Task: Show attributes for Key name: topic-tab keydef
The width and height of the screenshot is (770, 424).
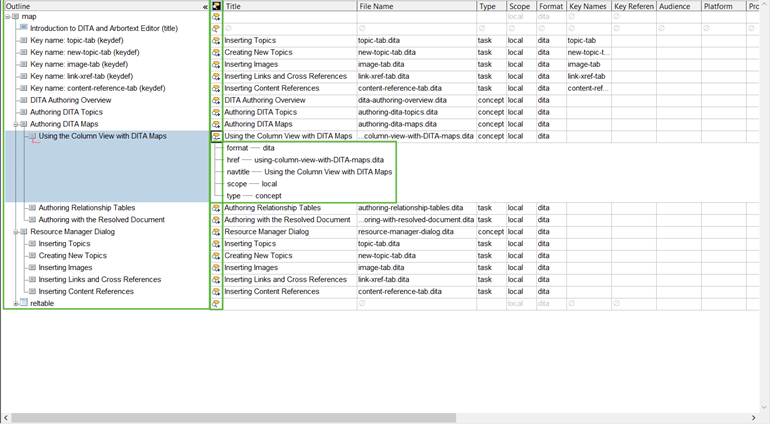Action: point(216,40)
